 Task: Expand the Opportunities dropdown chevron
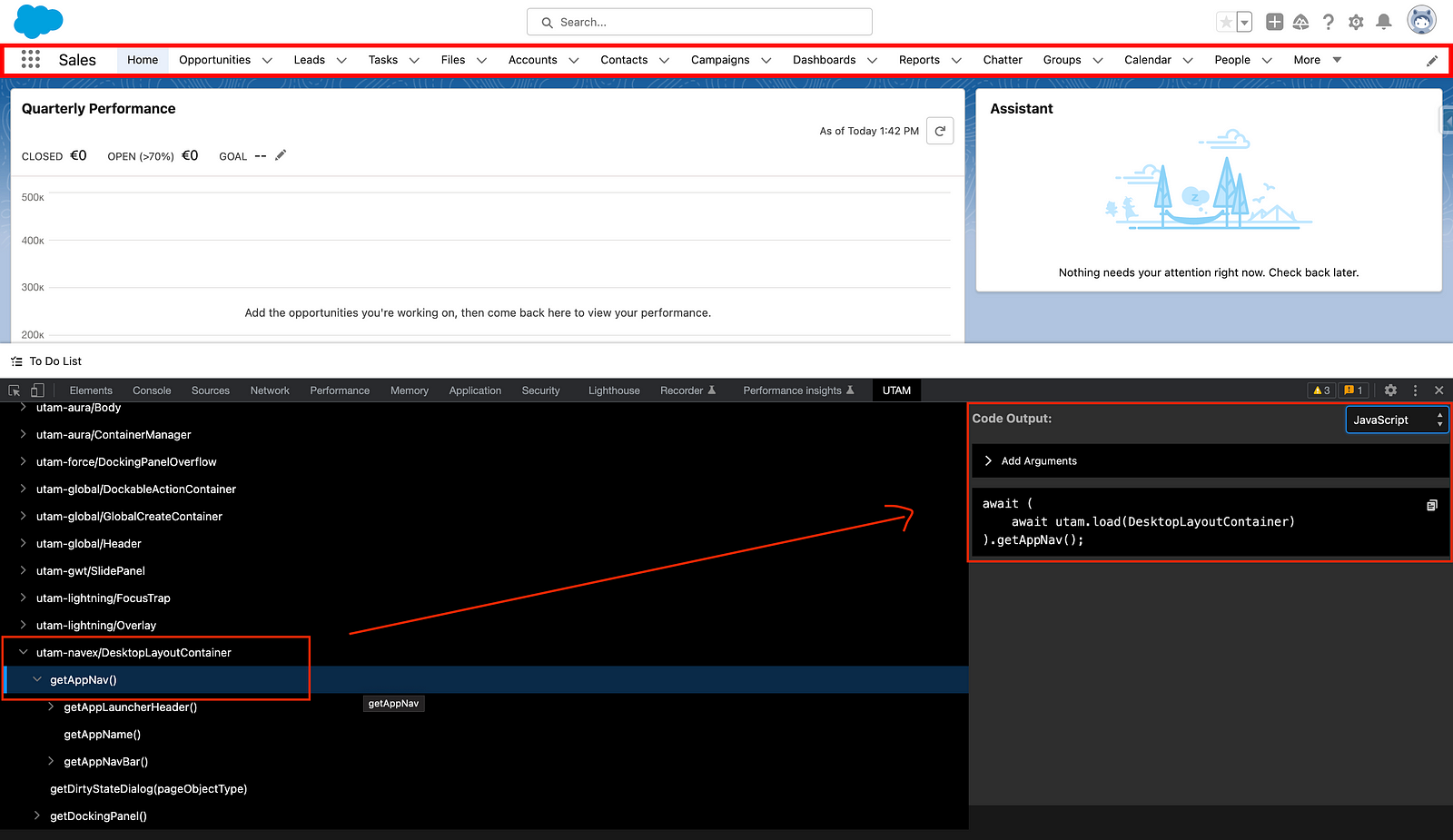pyautogui.click(x=267, y=61)
